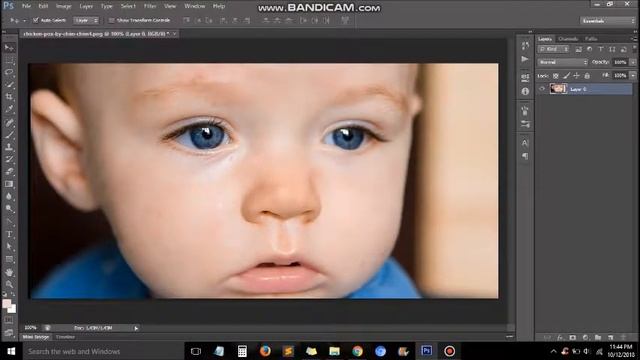This screenshot has height=360, width=640.
Task: Select the Rectangular Marquee tool
Action: click(x=9, y=60)
